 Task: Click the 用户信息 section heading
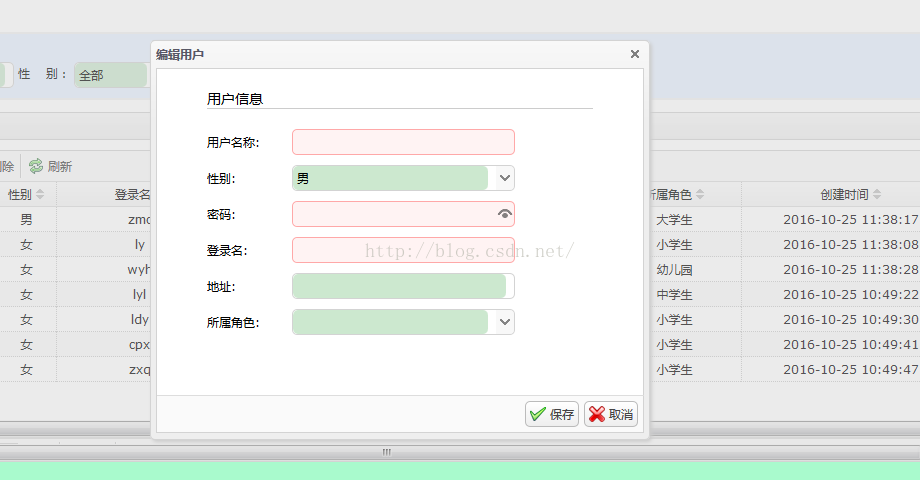coord(235,99)
